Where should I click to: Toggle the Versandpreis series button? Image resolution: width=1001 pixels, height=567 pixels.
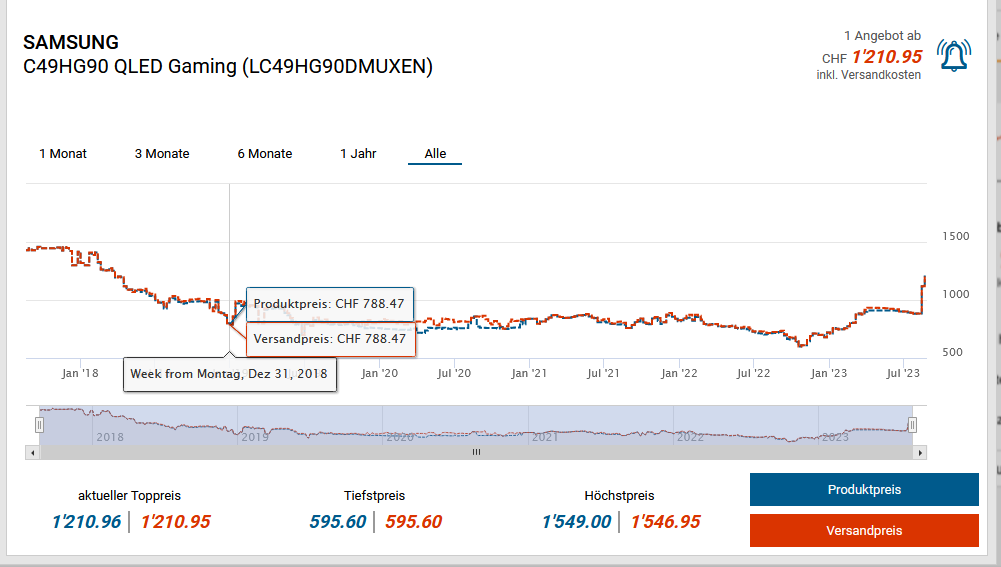click(864, 531)
